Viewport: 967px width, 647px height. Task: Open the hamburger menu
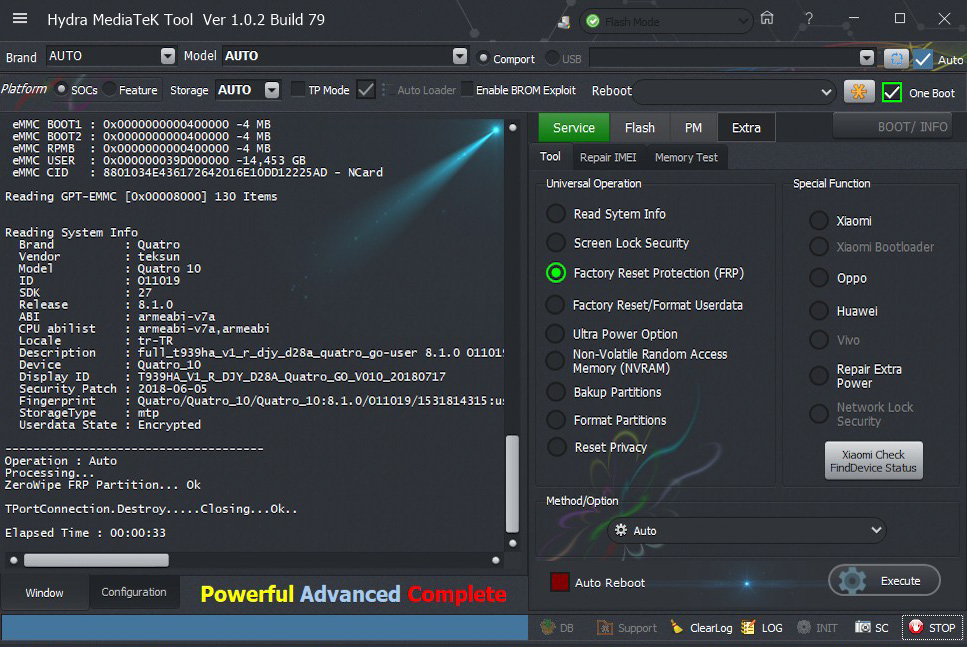(x=20, y=19)
